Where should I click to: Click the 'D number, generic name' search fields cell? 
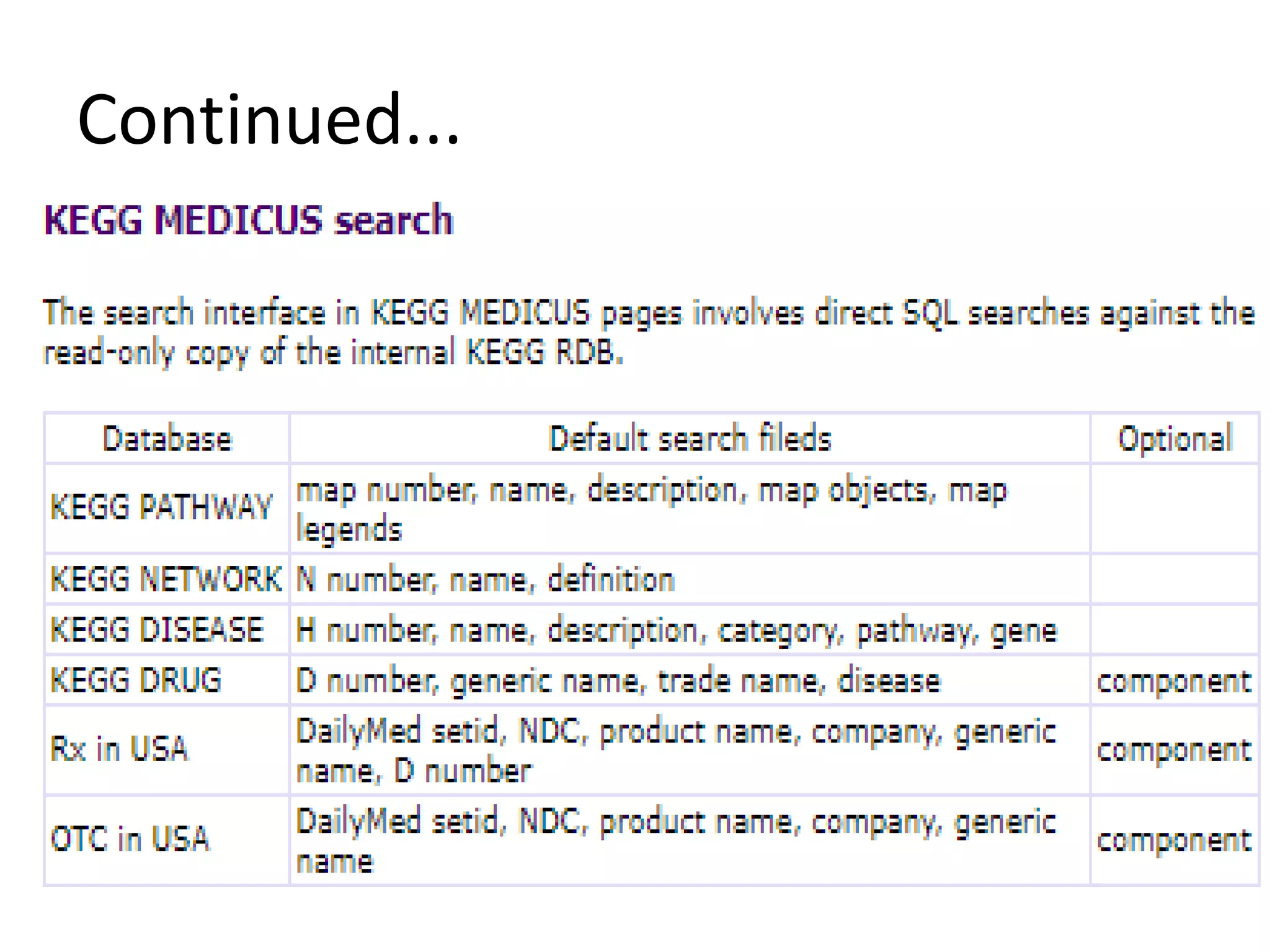[690, 681]
